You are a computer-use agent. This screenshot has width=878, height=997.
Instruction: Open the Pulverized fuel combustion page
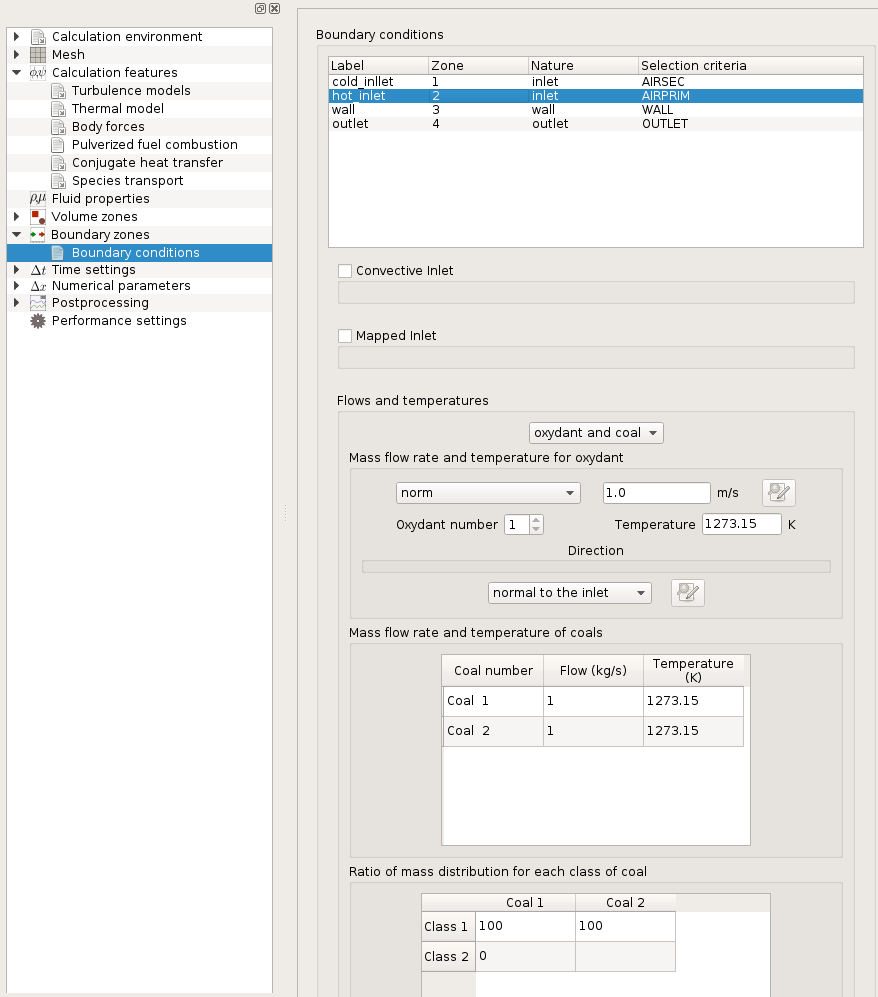154,145
